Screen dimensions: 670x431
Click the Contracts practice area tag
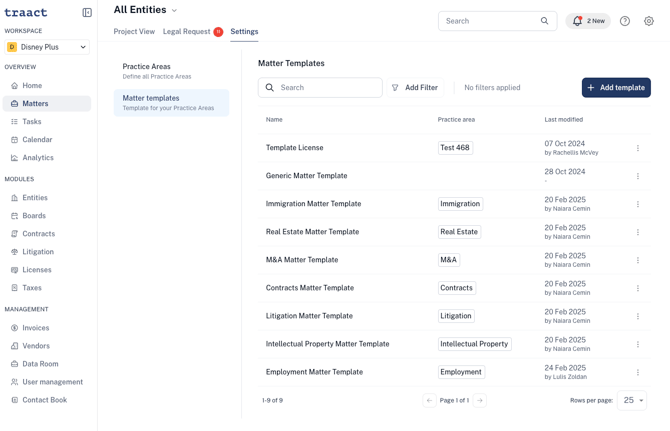coord(457,288)
